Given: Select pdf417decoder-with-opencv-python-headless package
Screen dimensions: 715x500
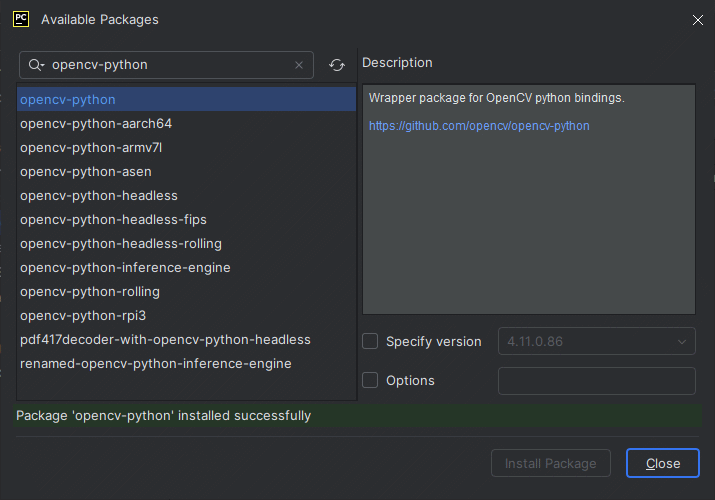Looking at the screenshot, I should [x=186, y=340].
